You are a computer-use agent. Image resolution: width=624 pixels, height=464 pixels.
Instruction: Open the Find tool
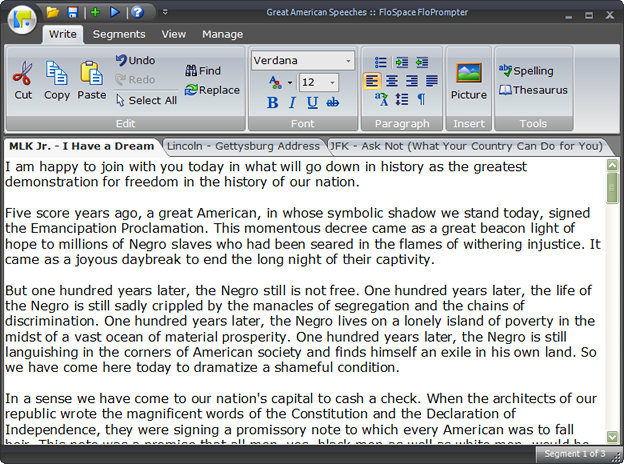pos(203,71)
